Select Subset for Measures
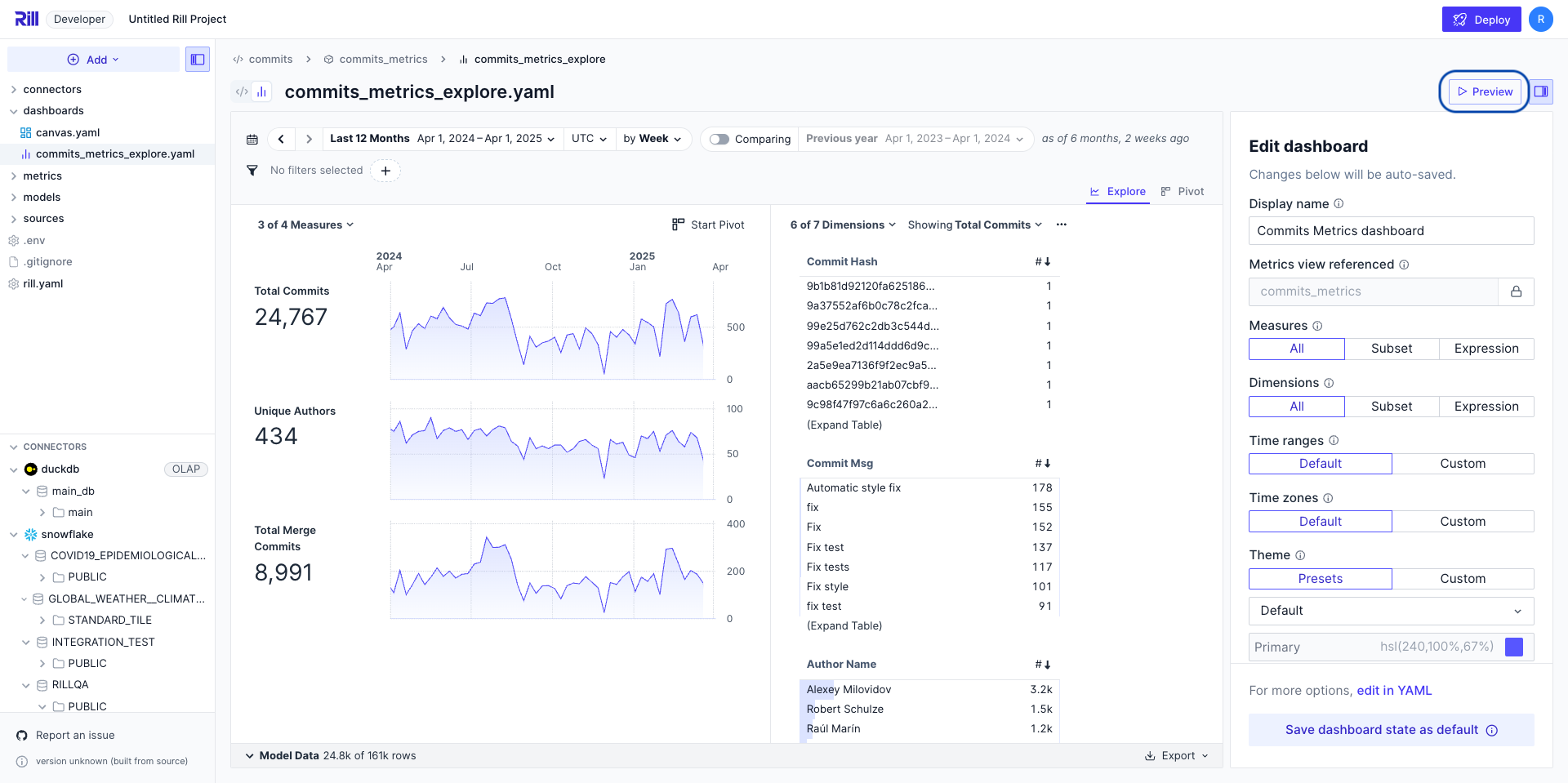 (x=1391, y=349)
